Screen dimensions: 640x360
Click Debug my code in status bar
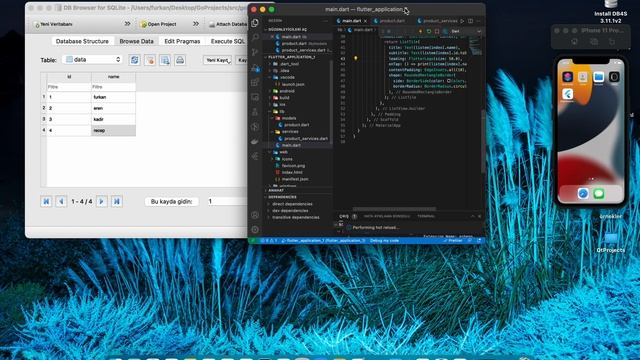tap(384, 241)
